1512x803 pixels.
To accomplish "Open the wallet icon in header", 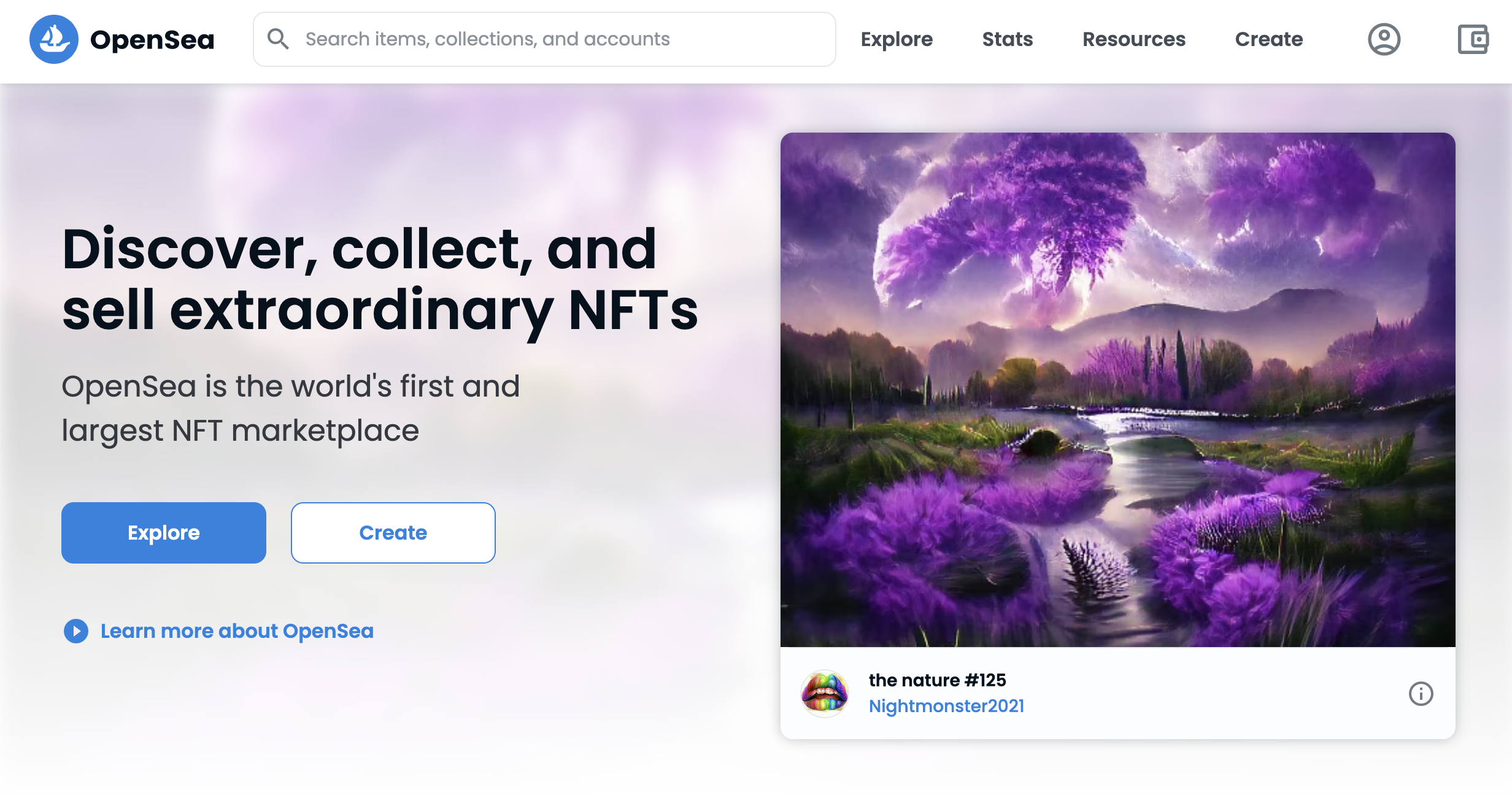I will click(x=1473, y=39).
